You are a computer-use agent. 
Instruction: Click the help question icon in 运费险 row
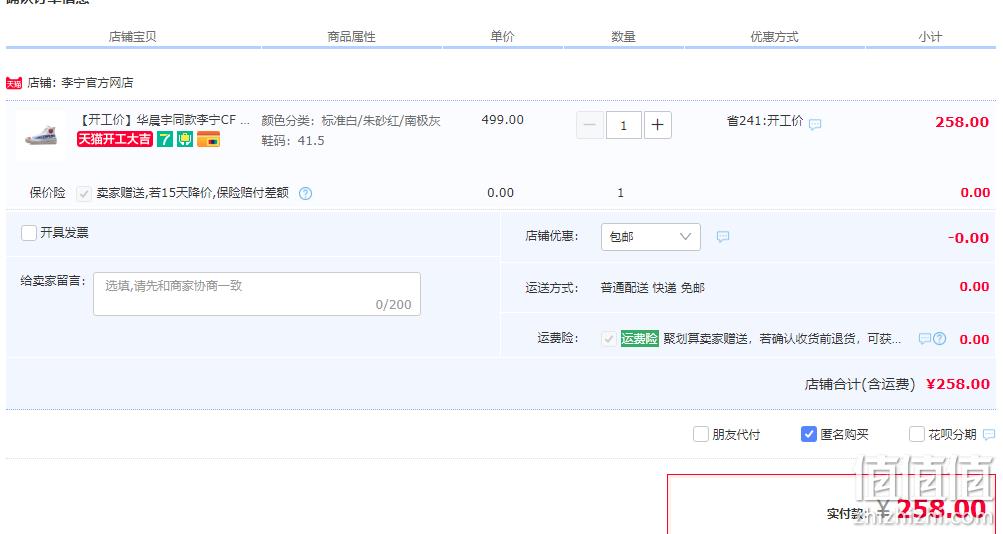(x=939, y=339)
